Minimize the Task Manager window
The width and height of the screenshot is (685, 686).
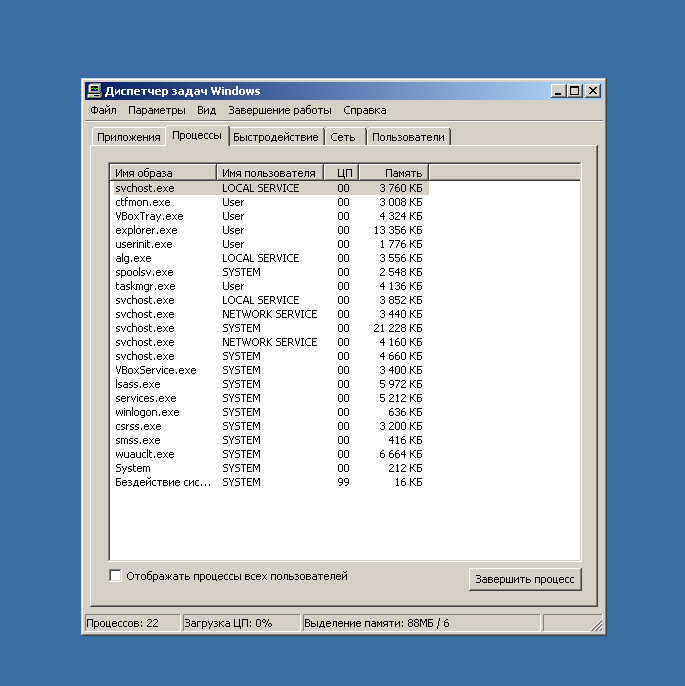point(558,91)
